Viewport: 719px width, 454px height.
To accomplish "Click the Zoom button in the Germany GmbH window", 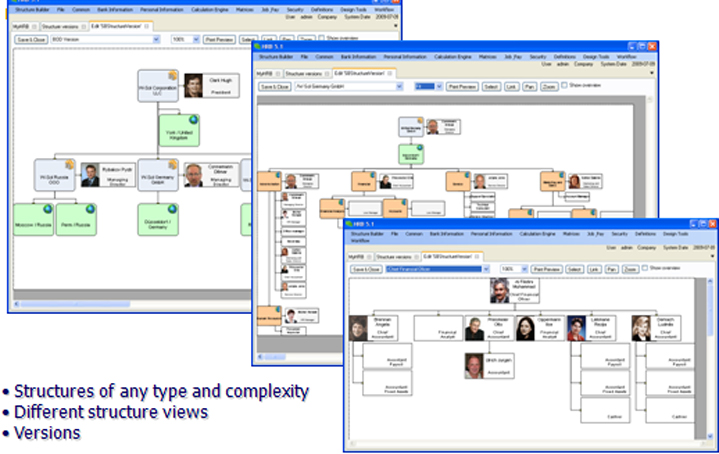I will click(x=549, y=87).
